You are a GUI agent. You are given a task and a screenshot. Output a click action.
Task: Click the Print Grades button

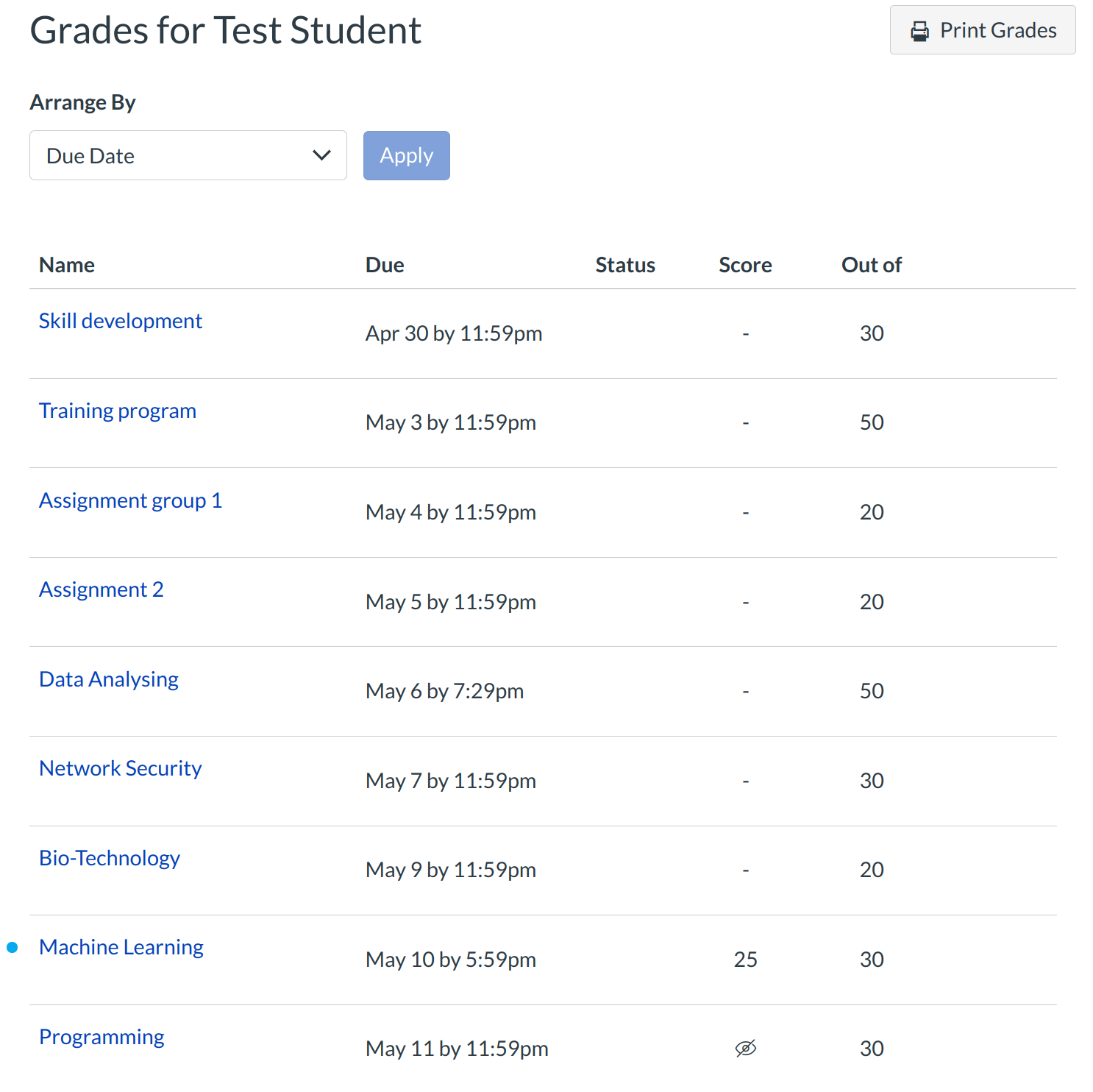click(x=983, y=30)
